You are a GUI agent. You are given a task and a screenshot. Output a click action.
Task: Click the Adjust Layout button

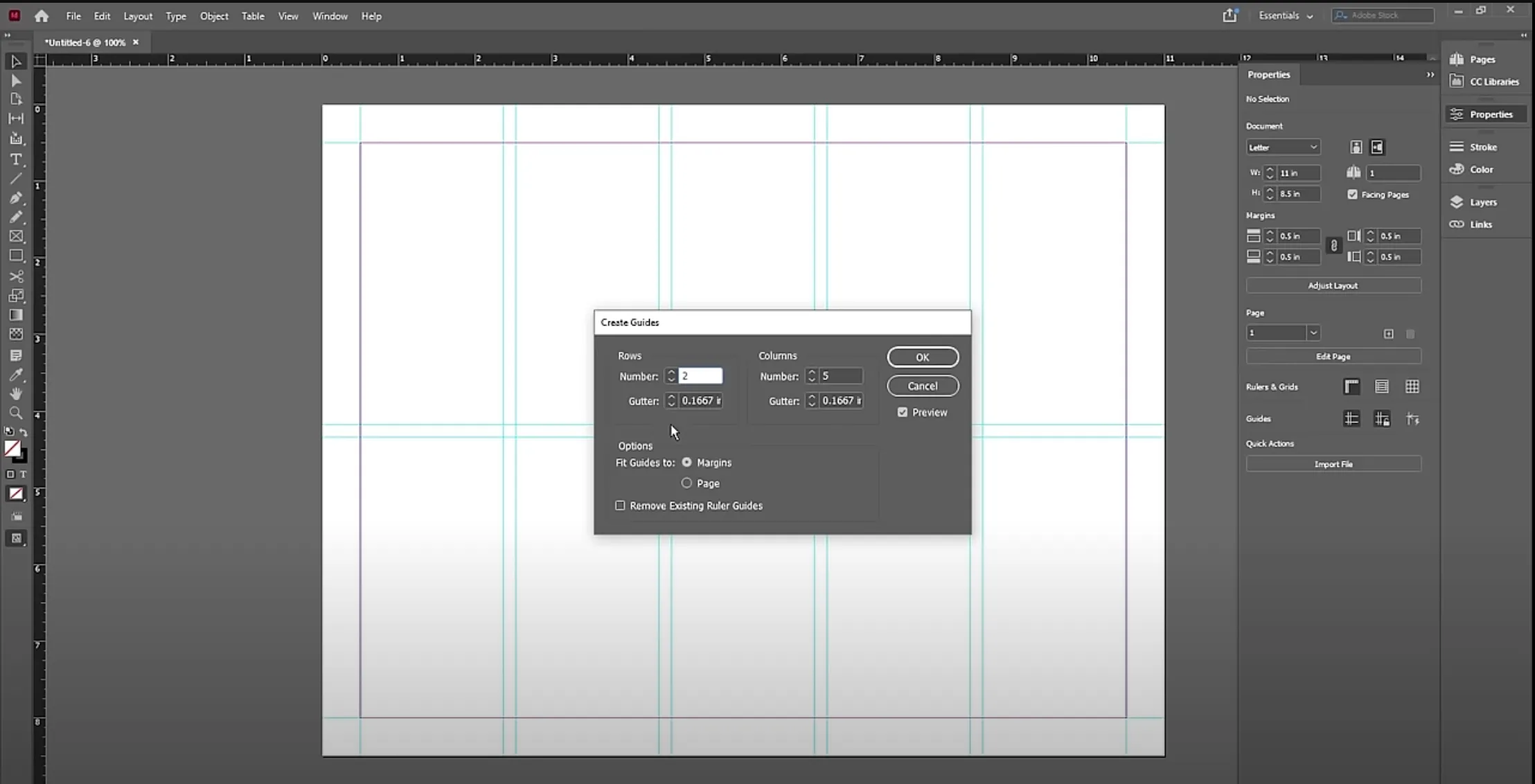click(x=1333, y=285)
